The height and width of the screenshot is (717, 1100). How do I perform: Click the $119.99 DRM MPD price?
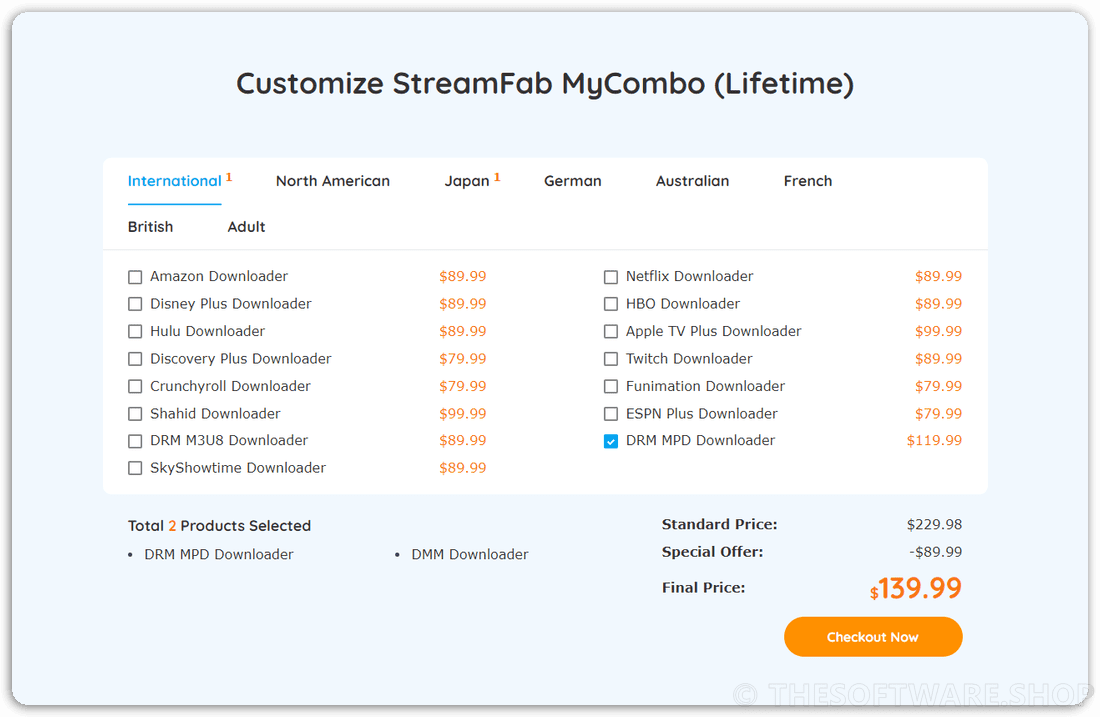[934, 441]
